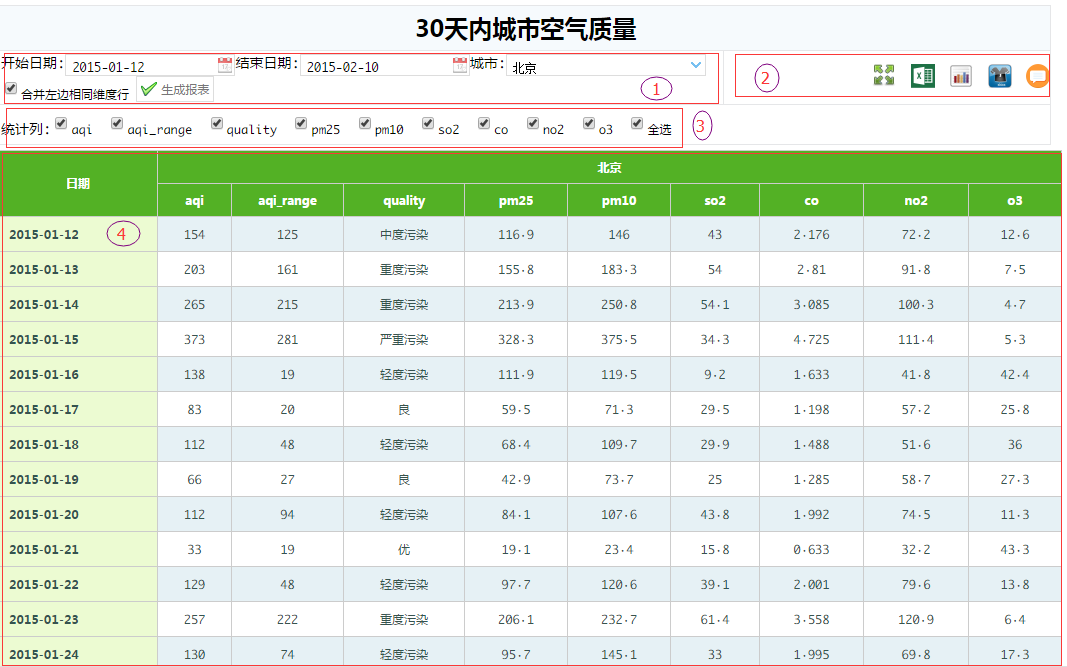Open the bar chart view icon
The height and width of the screenshot is (667, 1067).
(x=961, y=75)
